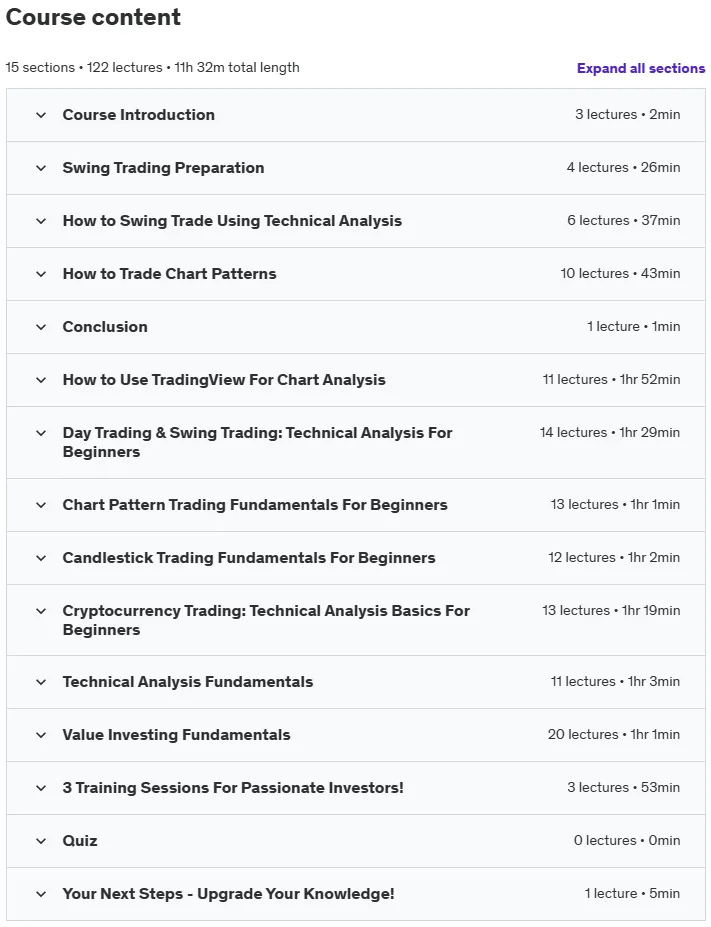Viewport: 711px width, 927px height.
Task: Expand Swing Trading Preparation chevron
Action: pos(41,168)
